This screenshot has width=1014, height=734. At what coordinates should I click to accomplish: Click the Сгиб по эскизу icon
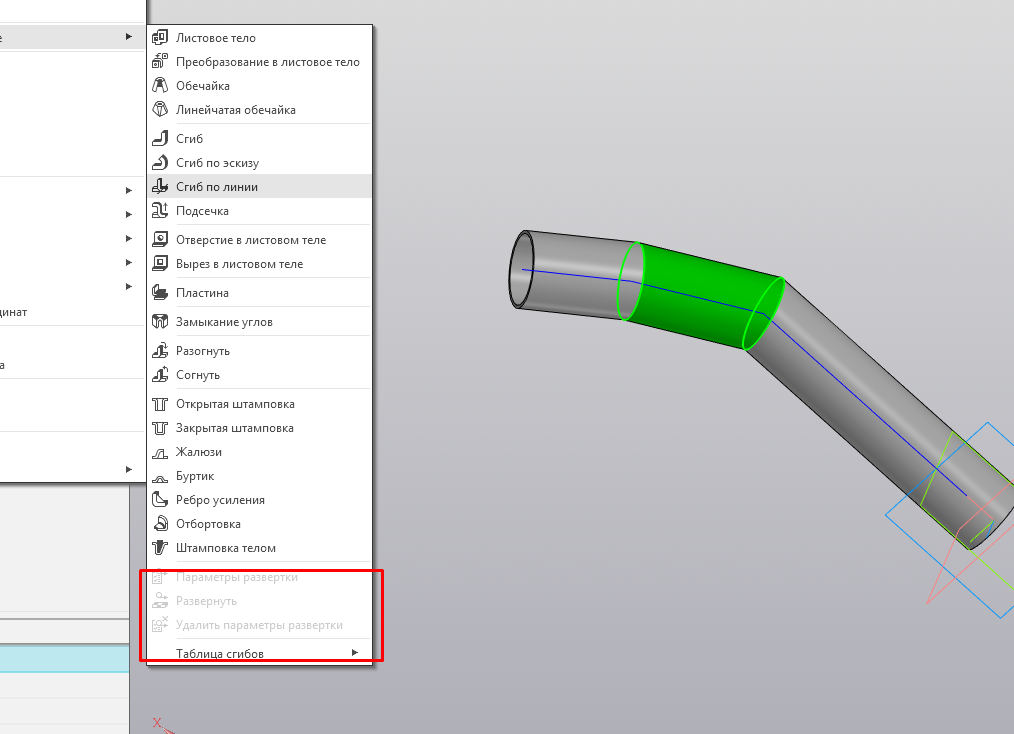(x=160, y=162)
